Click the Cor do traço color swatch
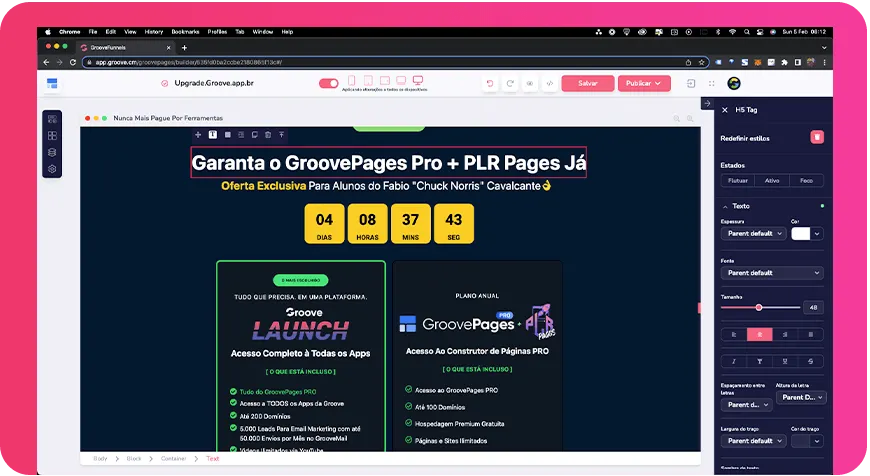This screenshot has width=870, height=476. point(801,441)
